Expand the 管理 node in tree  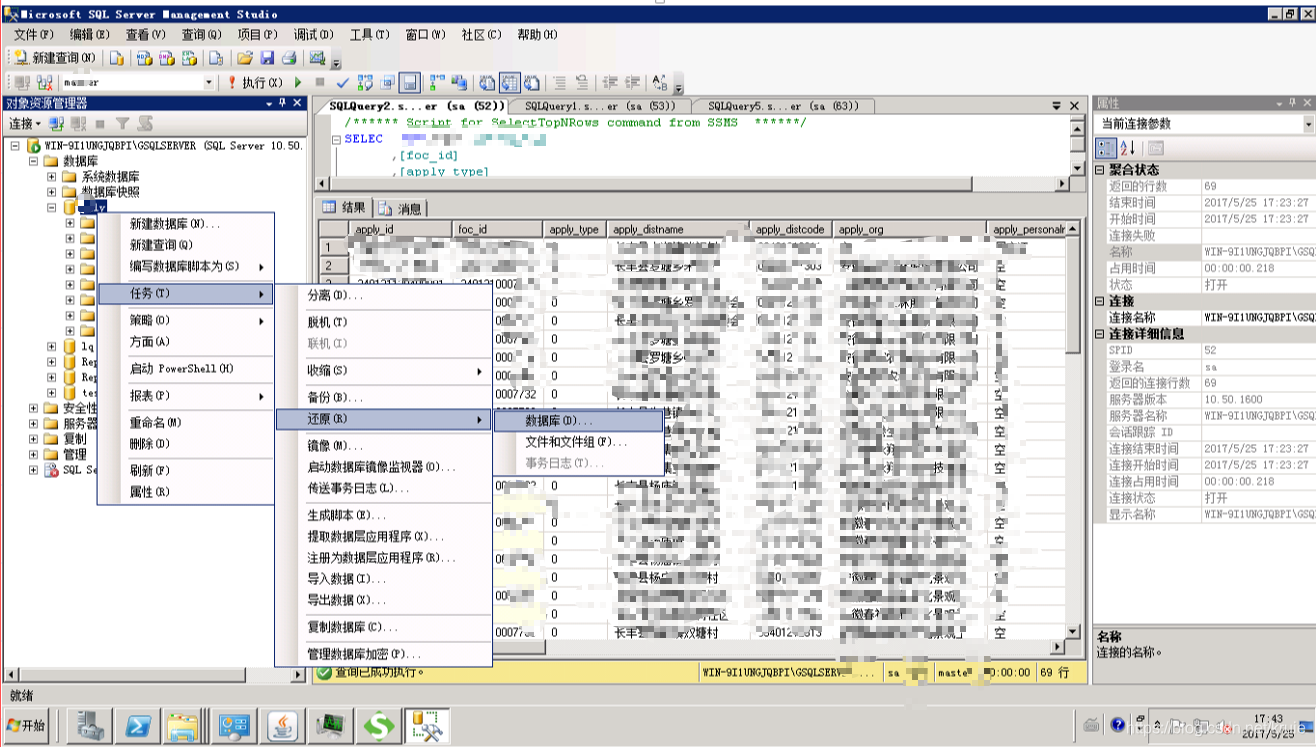click(x=34, y=454)
